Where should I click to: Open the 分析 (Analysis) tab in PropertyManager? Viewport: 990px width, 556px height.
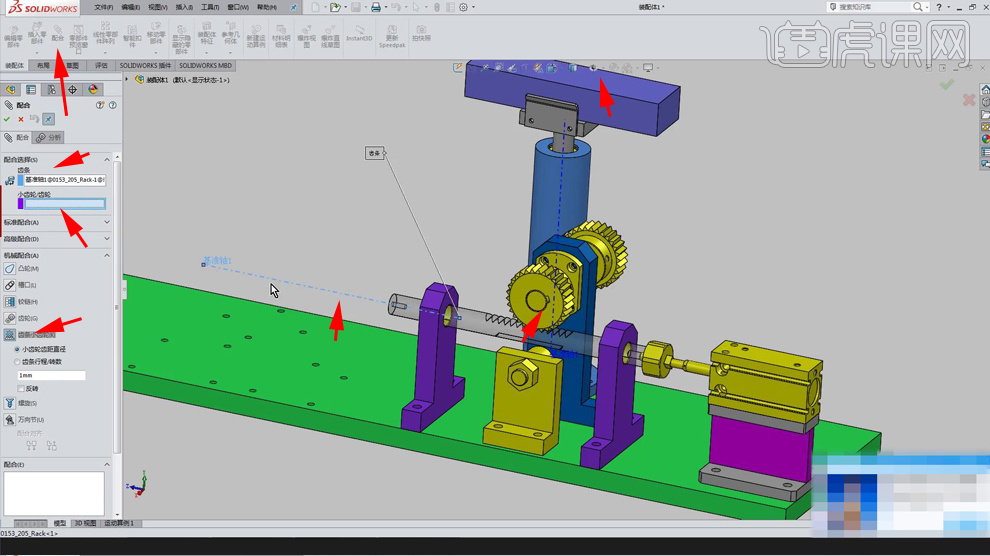[49, 138]
